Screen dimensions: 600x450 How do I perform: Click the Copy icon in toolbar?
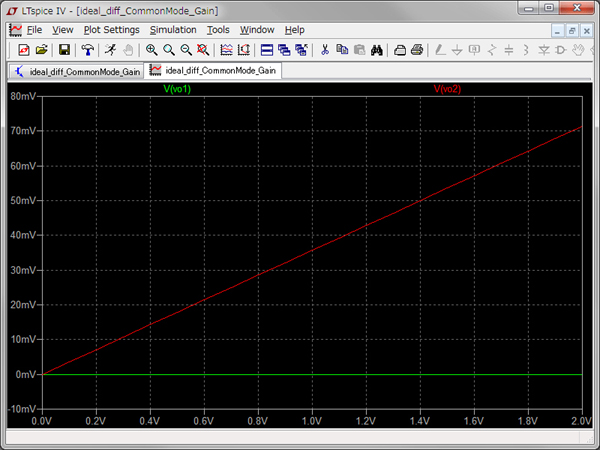point(342,50)
